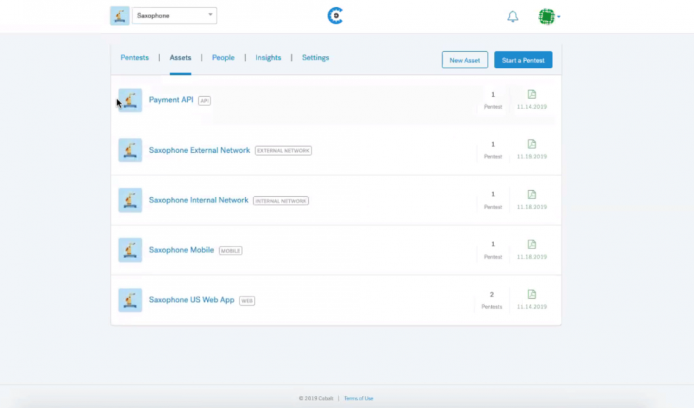This screenshot has height=408, width=694.
Task: Click the Payment API thumbnail image
Action: point(130,100)
